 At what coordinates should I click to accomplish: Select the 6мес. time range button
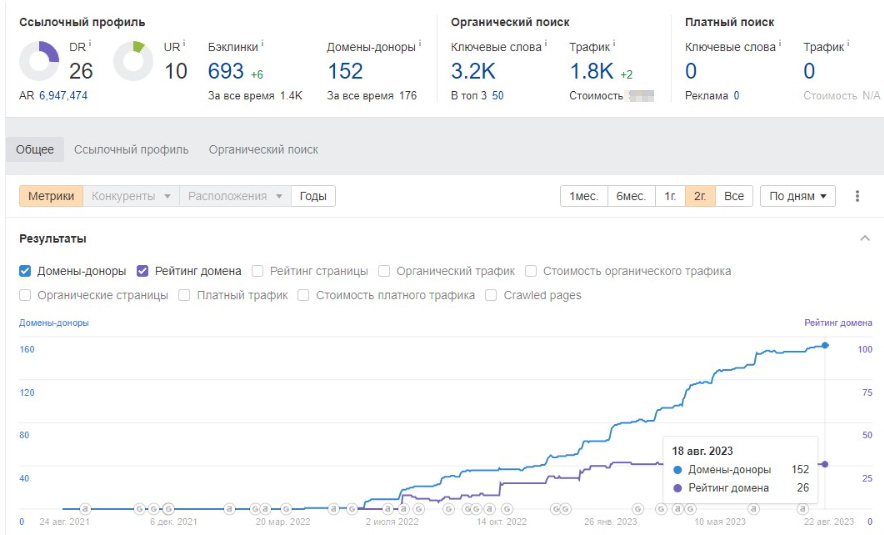(x=630, y=196)
